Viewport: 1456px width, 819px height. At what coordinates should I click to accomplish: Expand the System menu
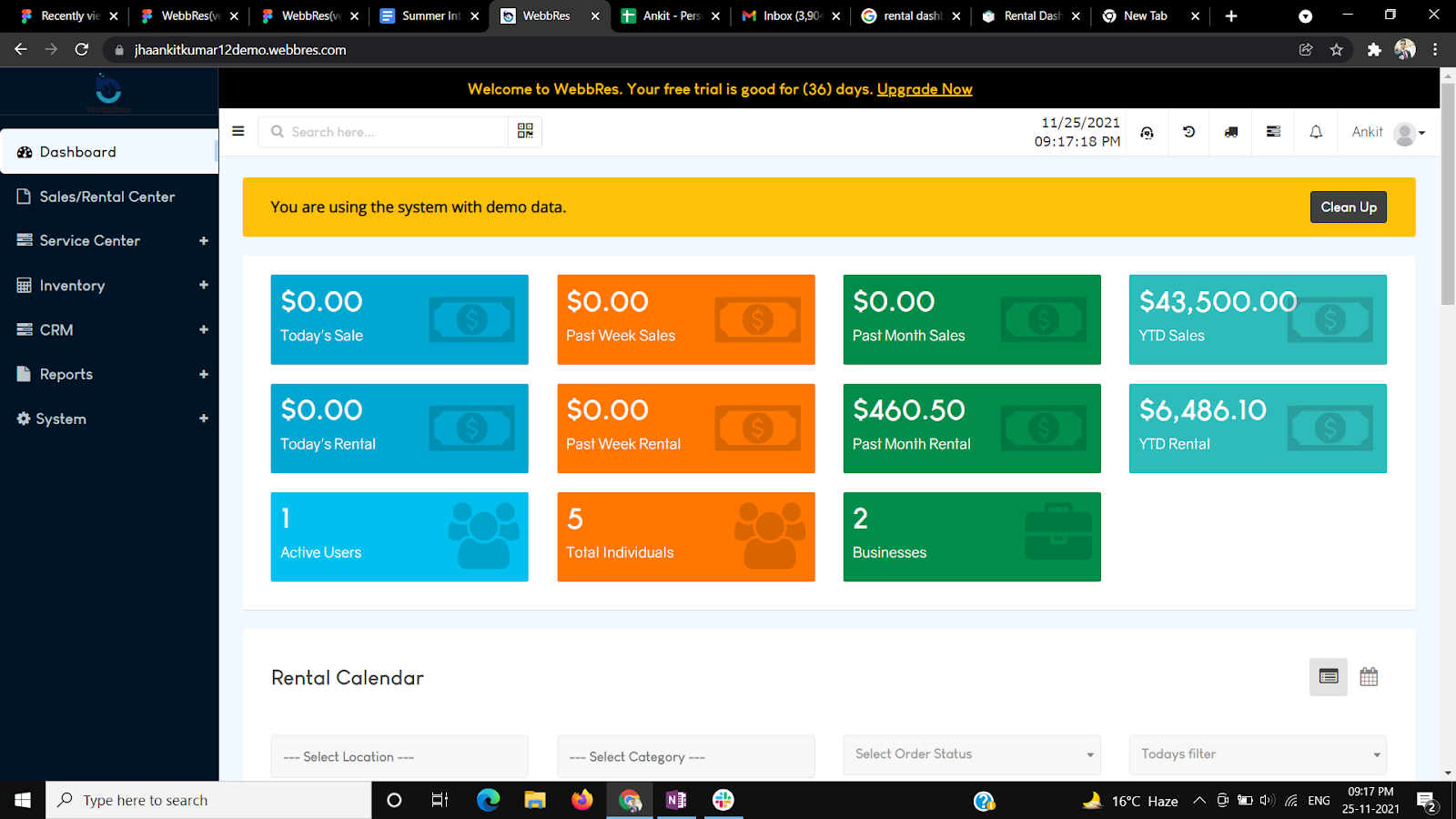click(x=109, y=419)
